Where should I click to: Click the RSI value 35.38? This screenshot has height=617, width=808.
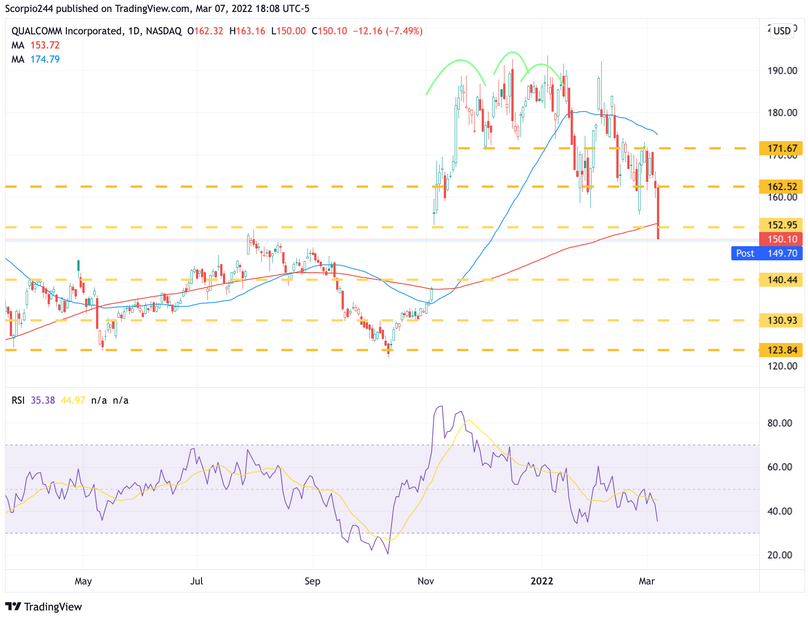[43, 400]
